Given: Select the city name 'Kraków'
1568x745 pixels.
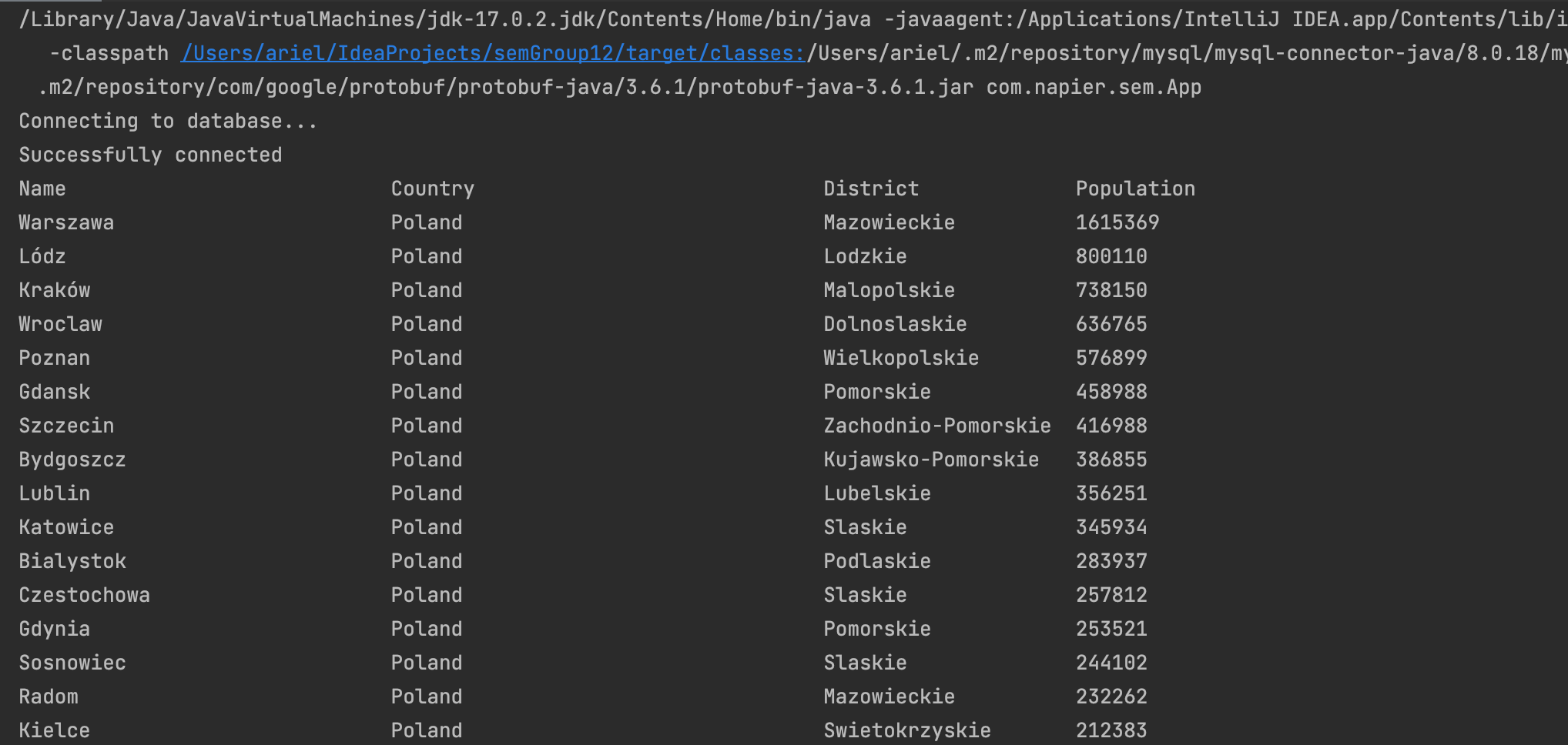Looking at the screenshot, I should tap(55, 290).
